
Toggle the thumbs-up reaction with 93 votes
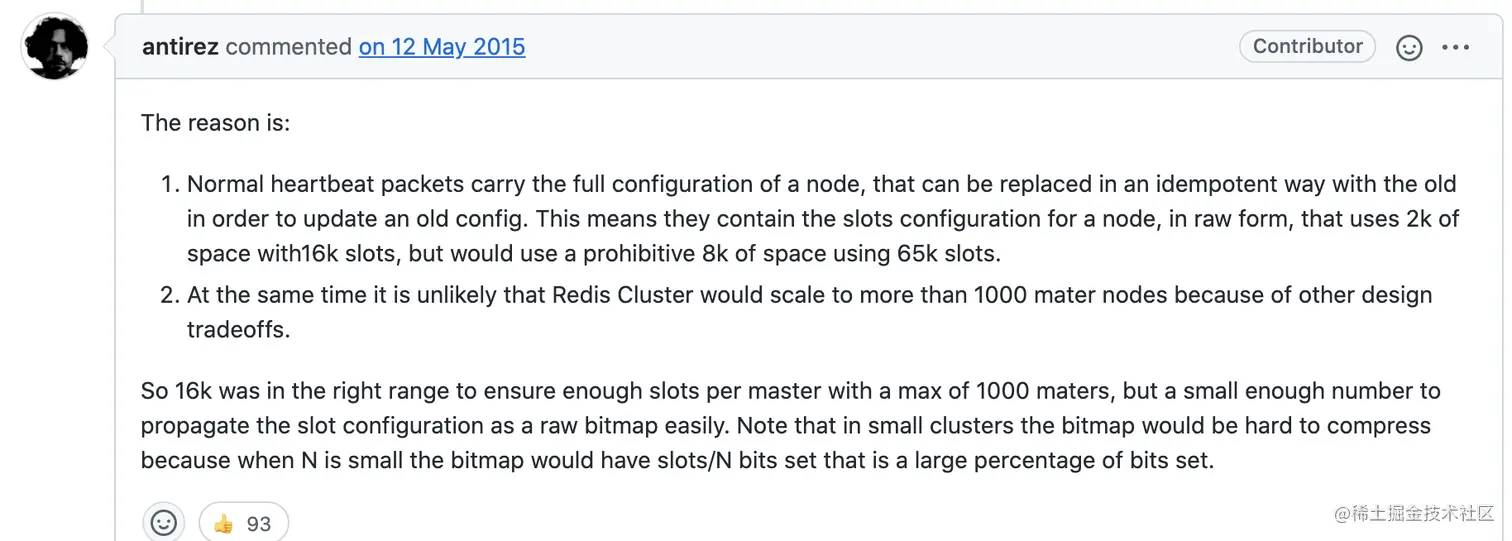pyautogui.click(x=244, y=523)
